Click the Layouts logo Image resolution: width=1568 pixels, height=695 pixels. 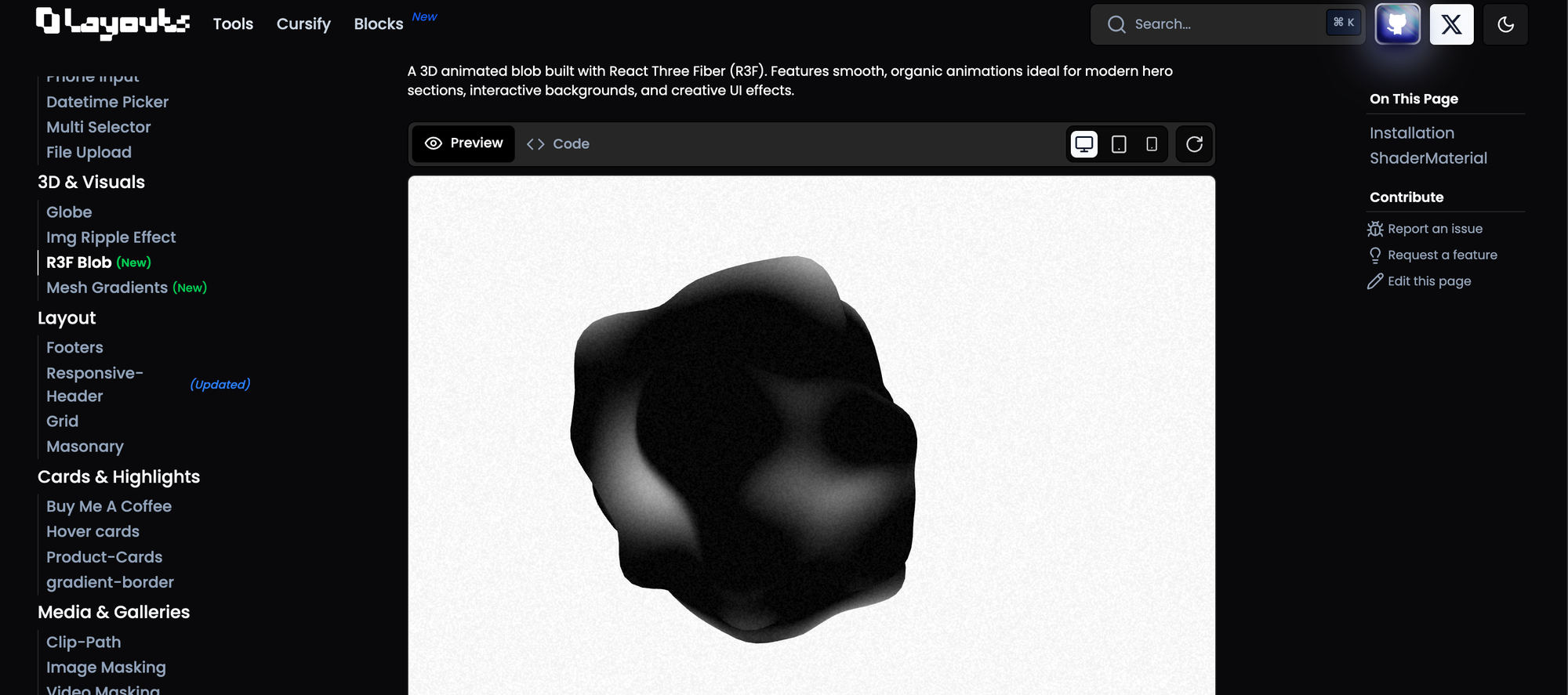coord(113,23)
